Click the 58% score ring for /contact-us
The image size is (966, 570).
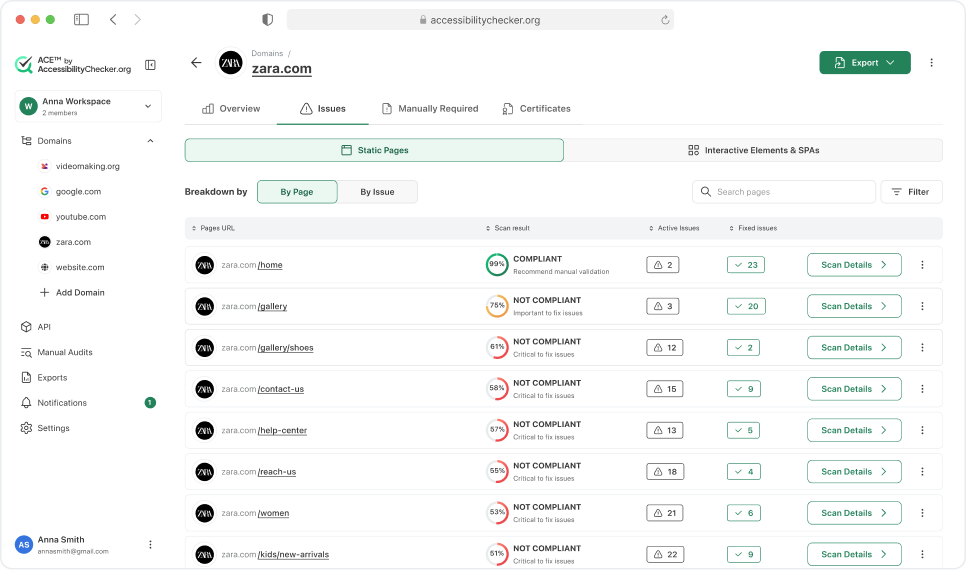coord(497,388)
